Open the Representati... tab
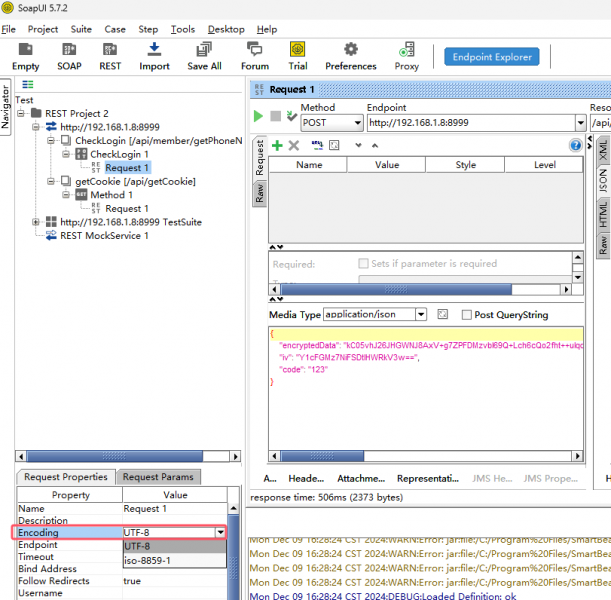This screenshot has width=611, height=600. pyautogui.click(x=427, y=478)
